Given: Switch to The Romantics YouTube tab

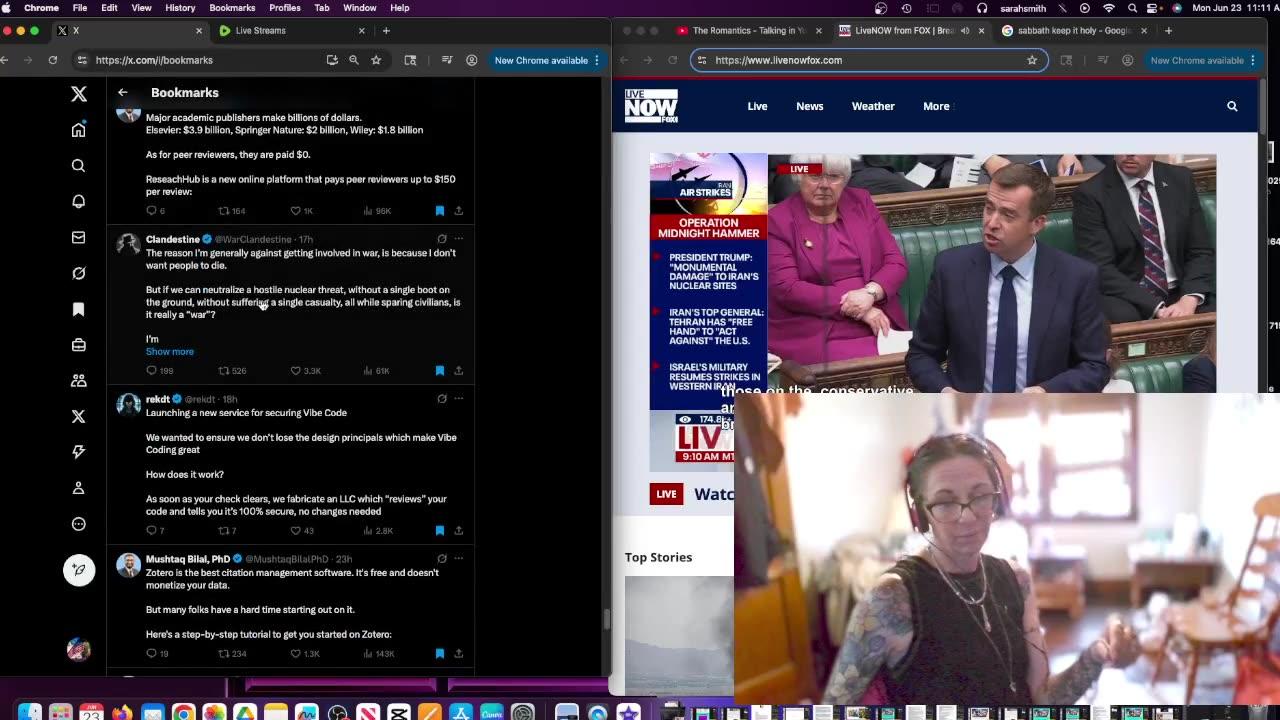Looking at the screenshot, I should (x=749, y=31).
